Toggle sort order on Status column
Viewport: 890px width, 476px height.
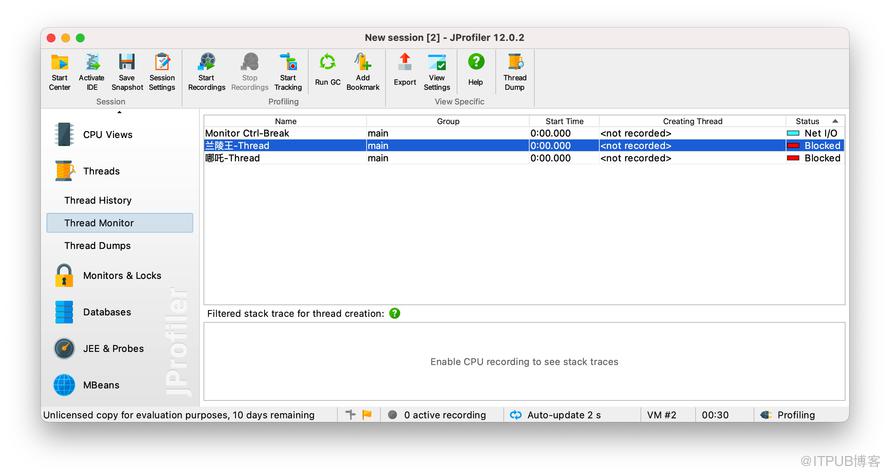[x=815, y=121]
